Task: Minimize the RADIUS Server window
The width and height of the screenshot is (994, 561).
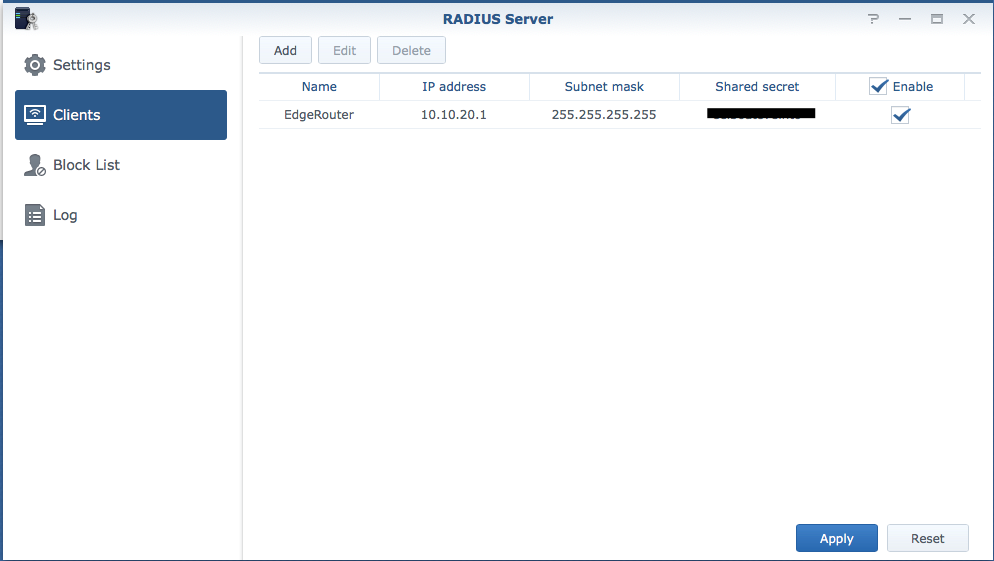Action: coord(905,19)
